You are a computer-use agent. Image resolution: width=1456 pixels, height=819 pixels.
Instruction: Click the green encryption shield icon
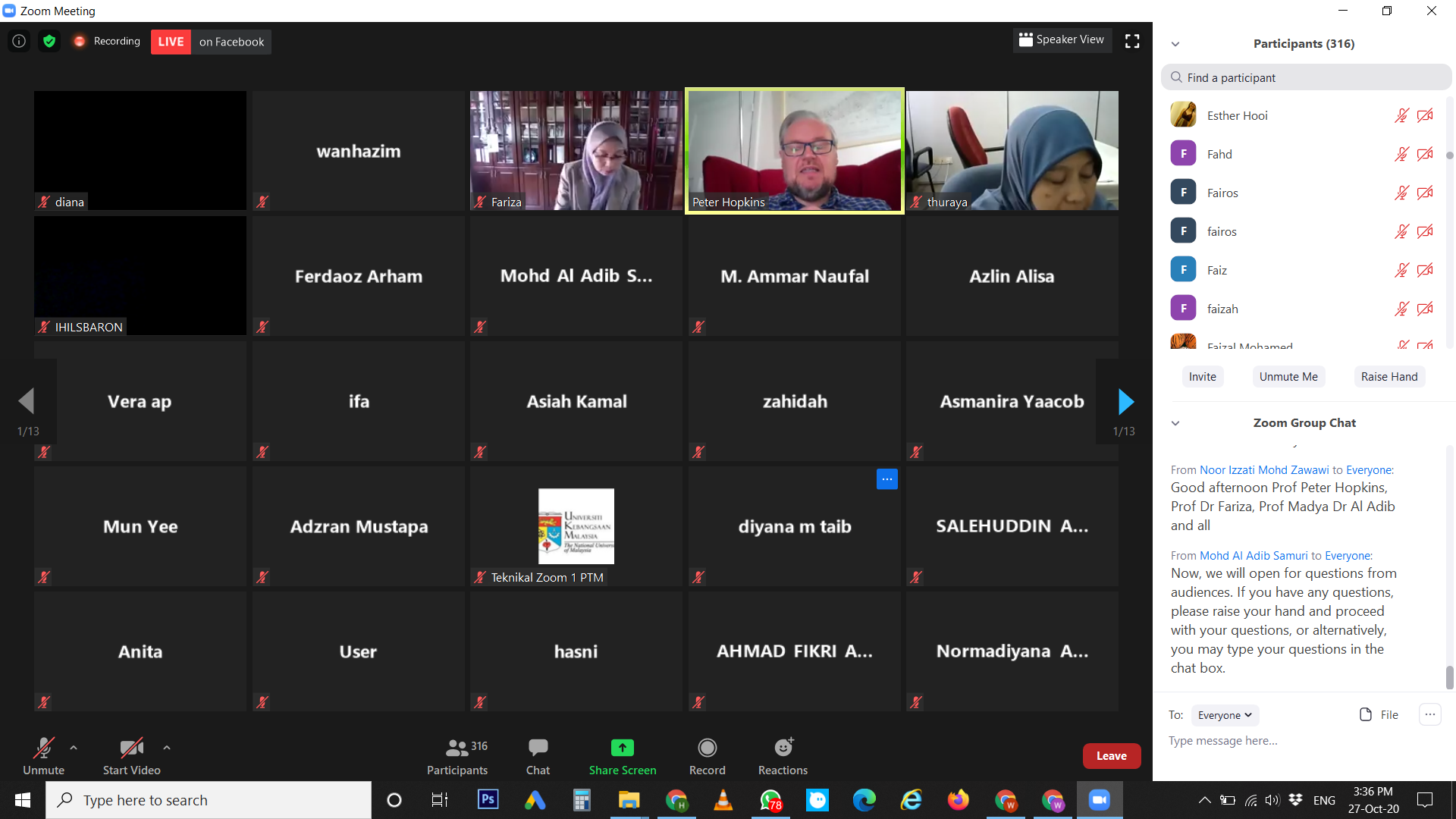point(49,41)
